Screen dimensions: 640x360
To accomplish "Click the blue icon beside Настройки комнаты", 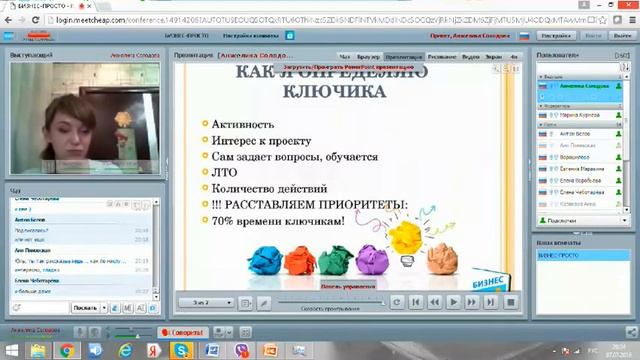I will (290, 36).
